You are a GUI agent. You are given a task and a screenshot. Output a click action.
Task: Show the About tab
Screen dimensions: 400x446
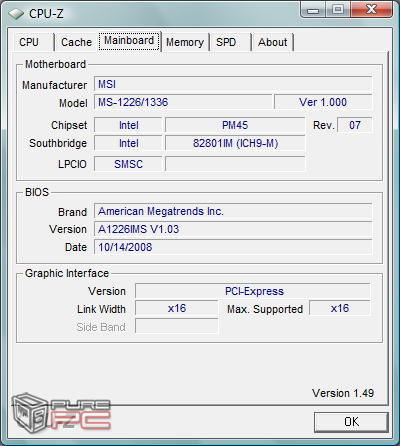[273, 42]
